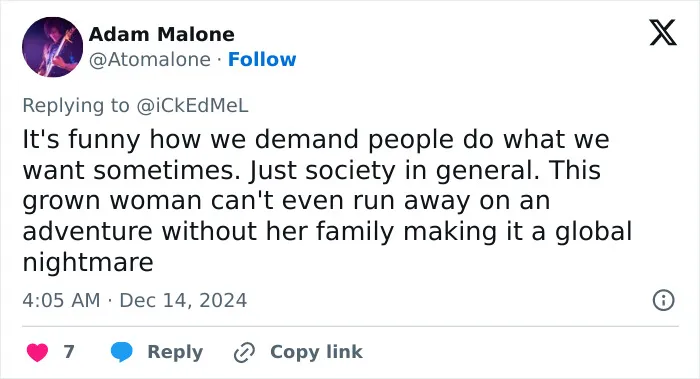Click the display name Adam Malone
The height and width of the screenshot is (379, 700).
tap(162, 34)
